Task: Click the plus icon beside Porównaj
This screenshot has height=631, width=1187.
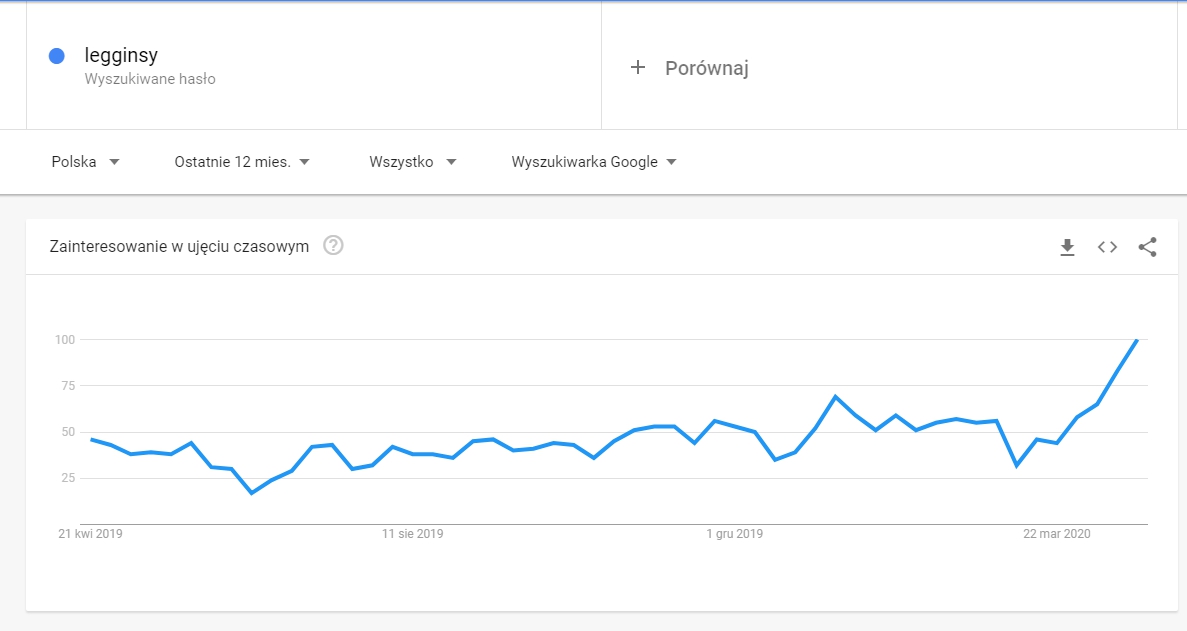Action: tap(638, 68)
